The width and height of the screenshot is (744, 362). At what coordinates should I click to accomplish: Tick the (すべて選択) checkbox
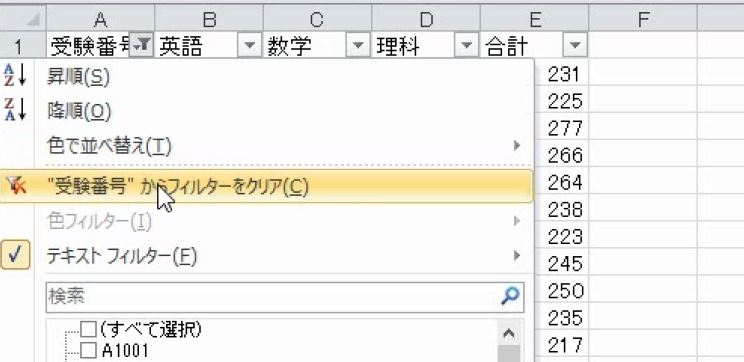coord(88,328)
